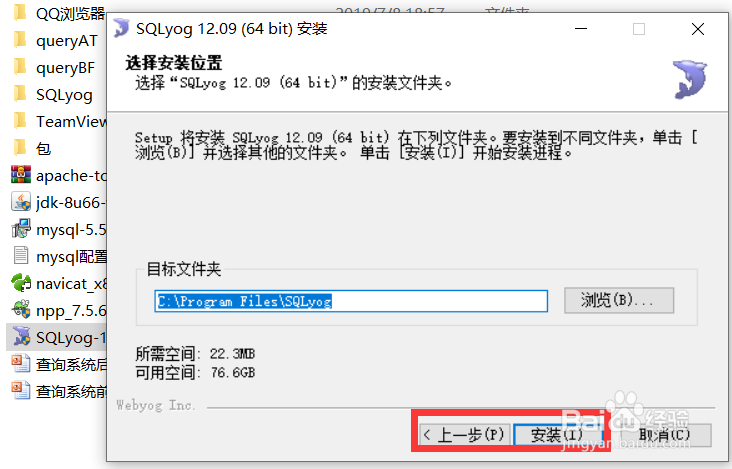This screenshot has height=469, width=732.
Task: Select the queryBF file name text
Action: coord(65,68)
